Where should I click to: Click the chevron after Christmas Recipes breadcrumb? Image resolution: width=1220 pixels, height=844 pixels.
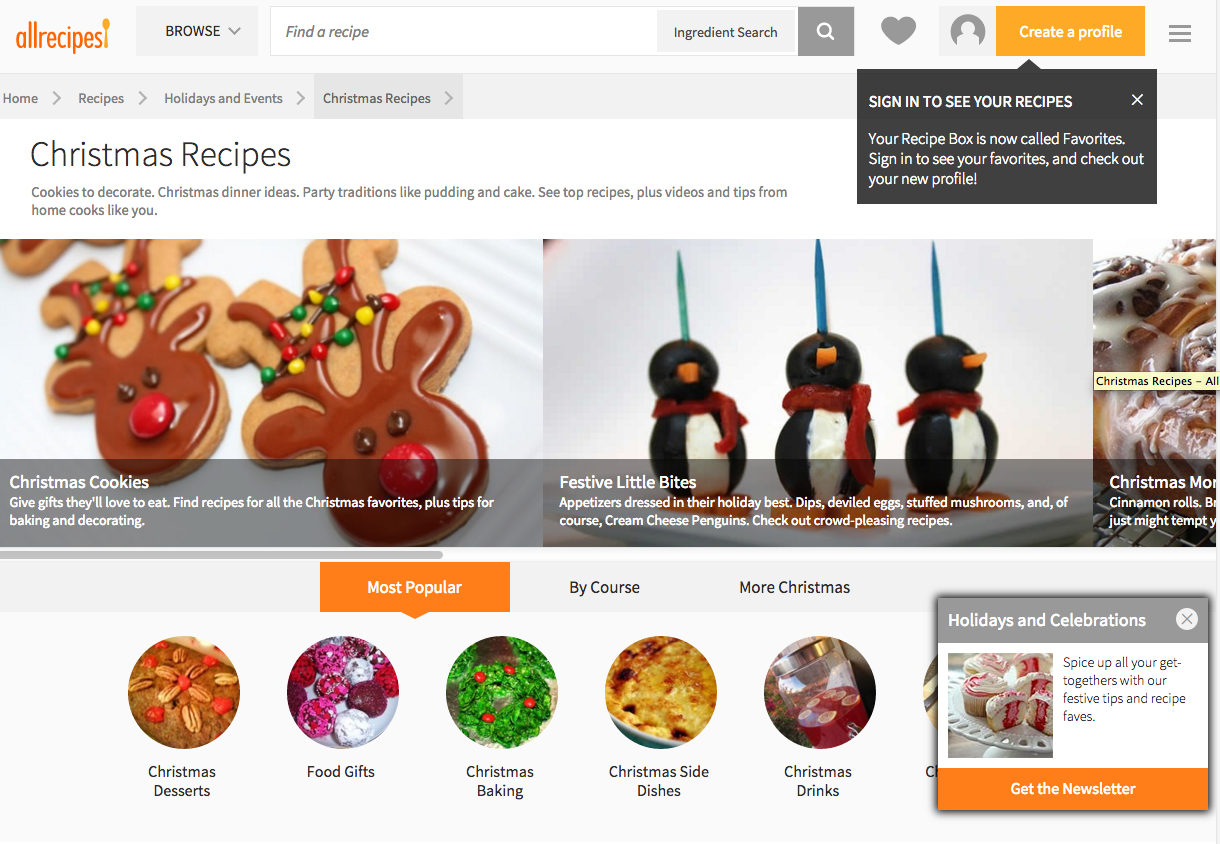449,98
